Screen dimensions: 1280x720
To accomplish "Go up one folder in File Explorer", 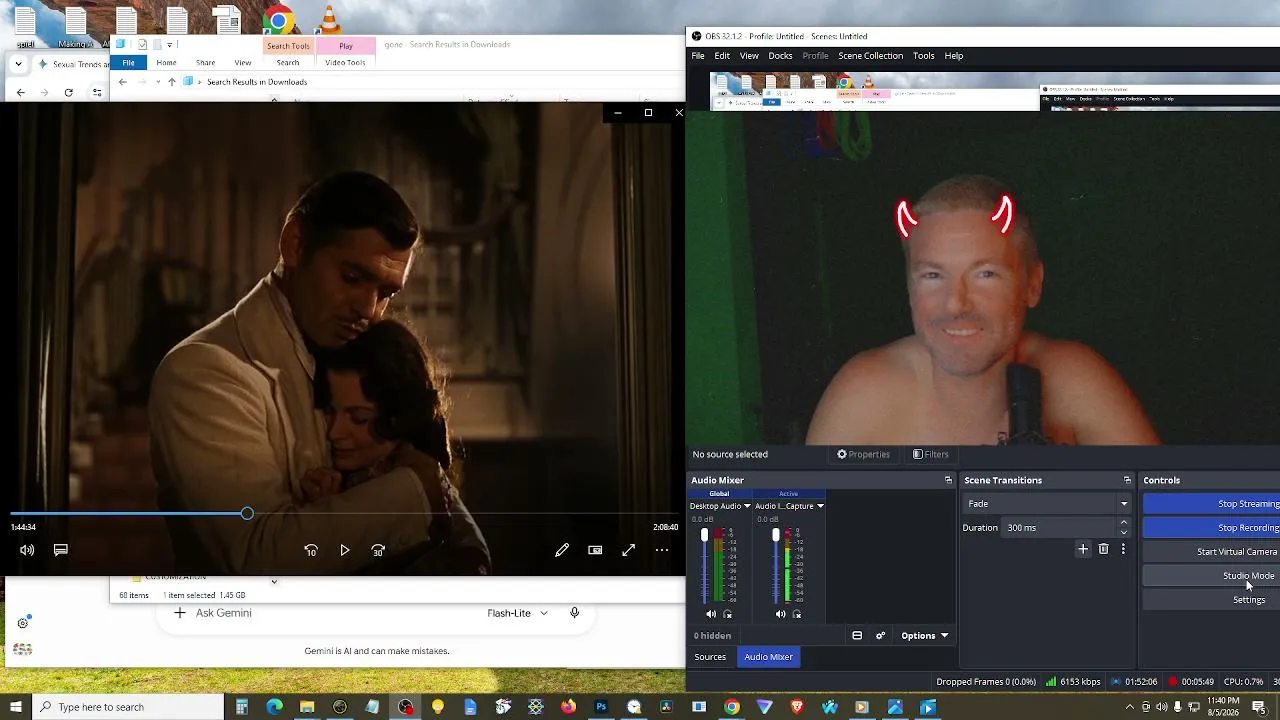I will 172,82.
